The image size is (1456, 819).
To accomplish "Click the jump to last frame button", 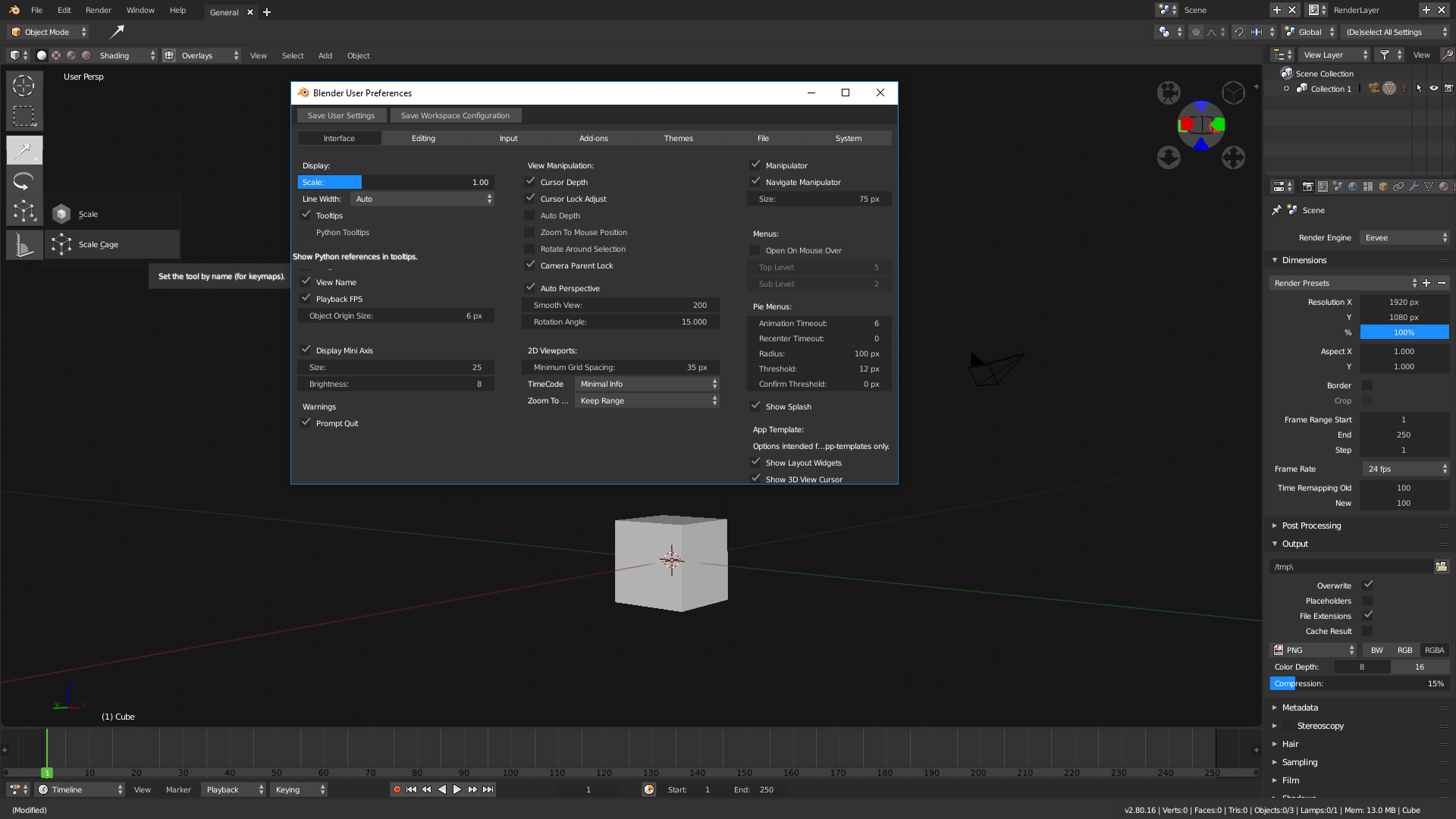I will coord(488,789).
